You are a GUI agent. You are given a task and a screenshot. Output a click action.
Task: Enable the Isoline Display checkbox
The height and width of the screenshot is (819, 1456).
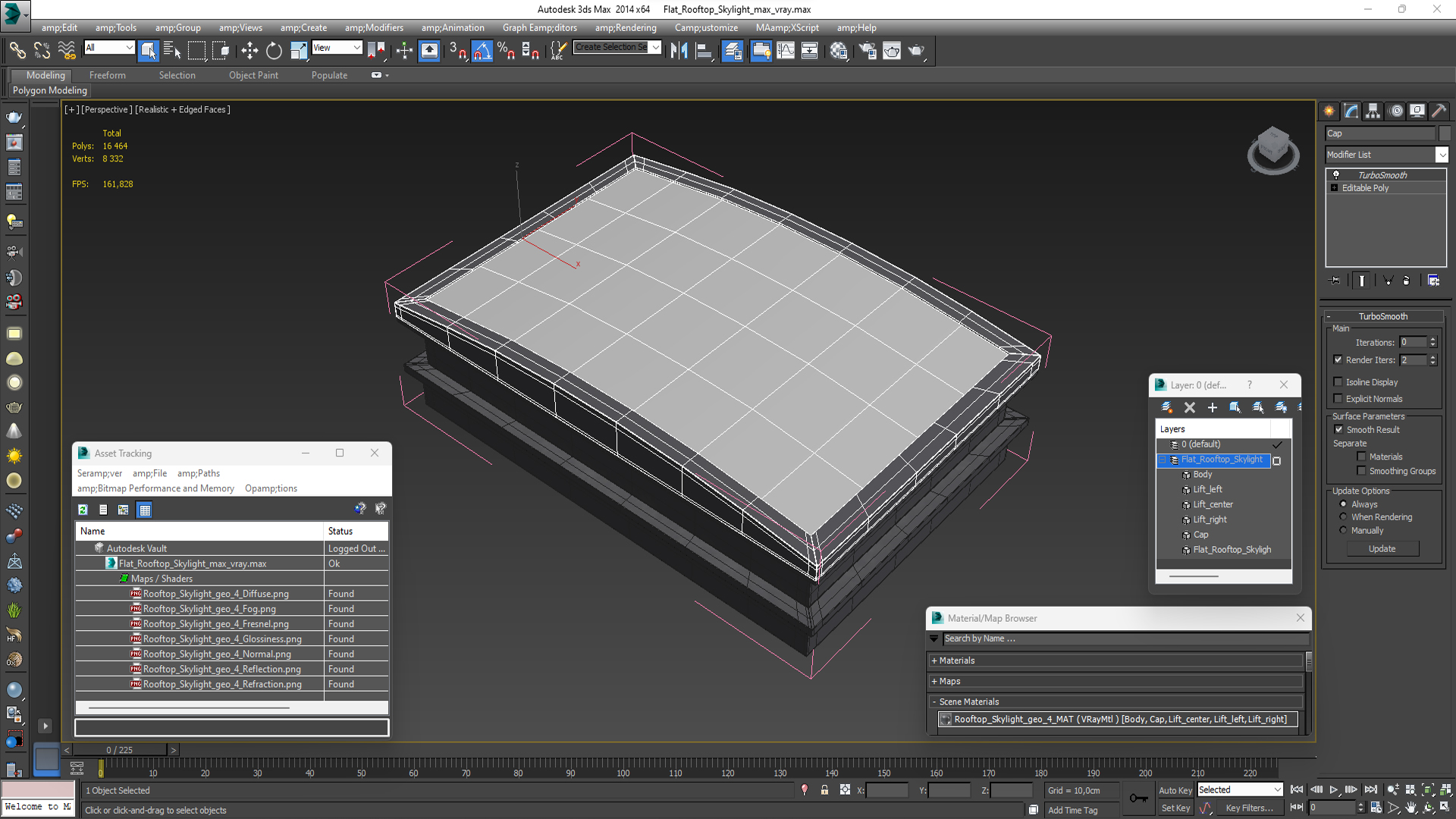point(1338,382)
